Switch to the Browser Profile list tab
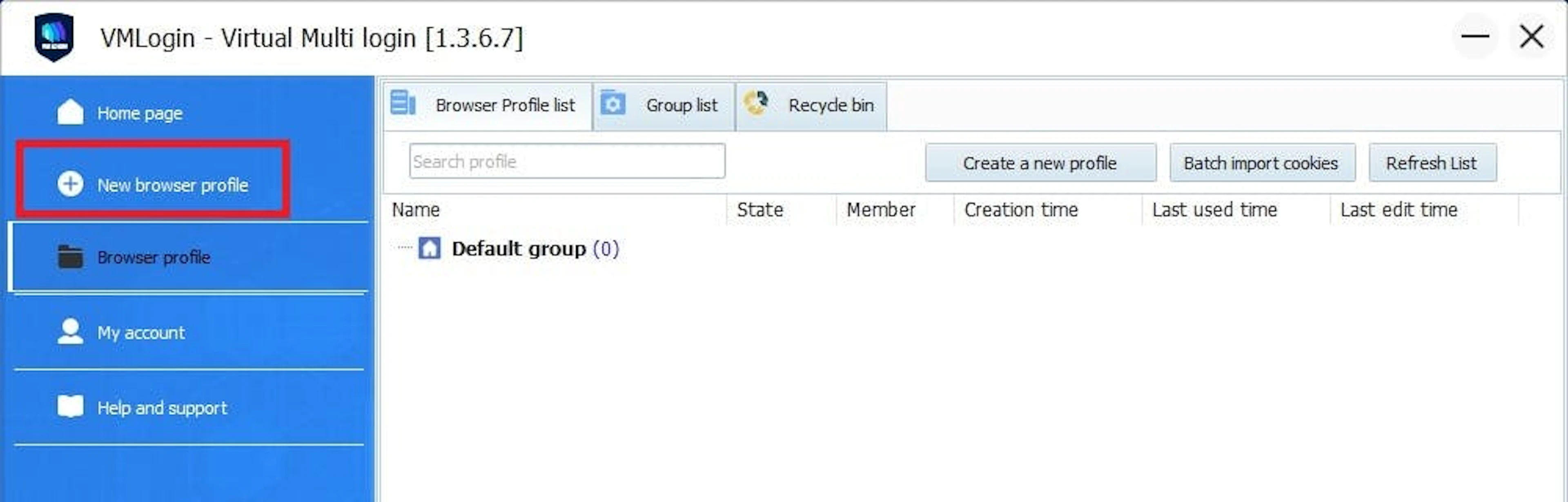This screenshot has width=1568, height=502. tap(488, 106)
